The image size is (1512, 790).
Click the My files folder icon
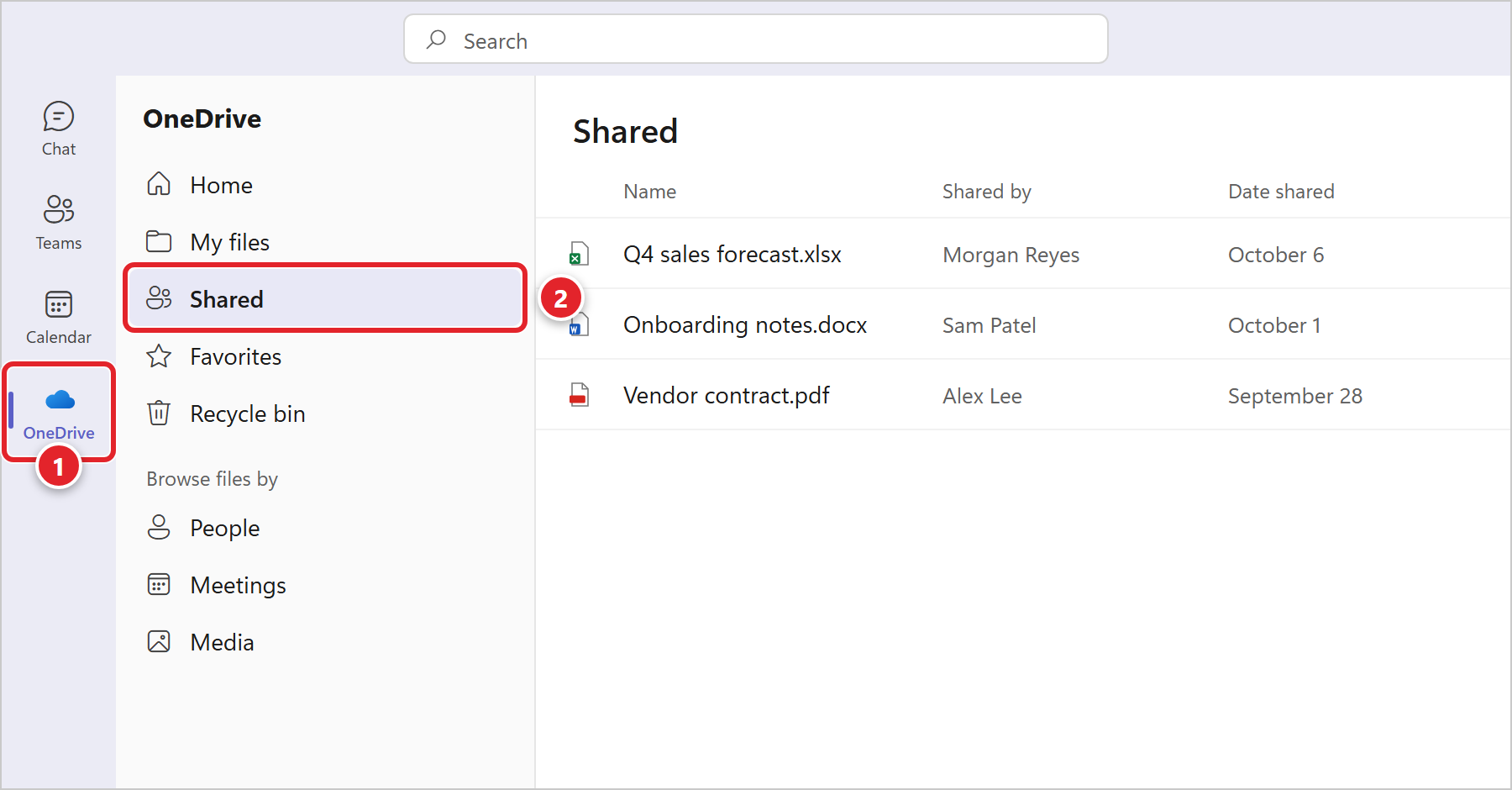(x=159, y=241)
